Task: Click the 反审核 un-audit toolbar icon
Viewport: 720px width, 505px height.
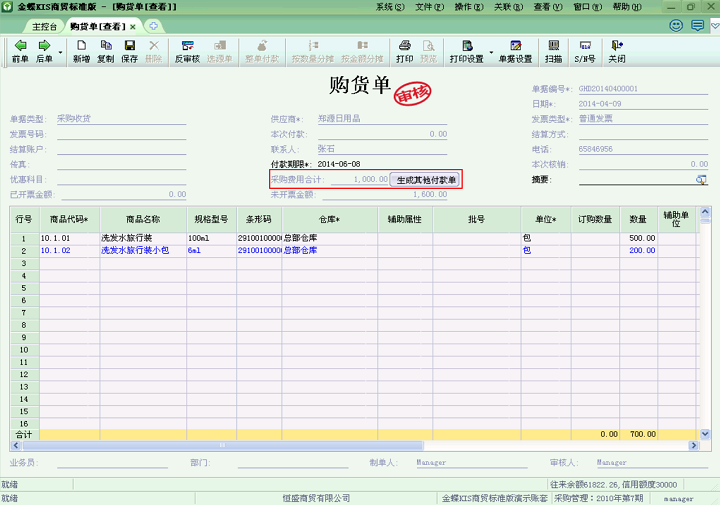Action: point(187,46)
